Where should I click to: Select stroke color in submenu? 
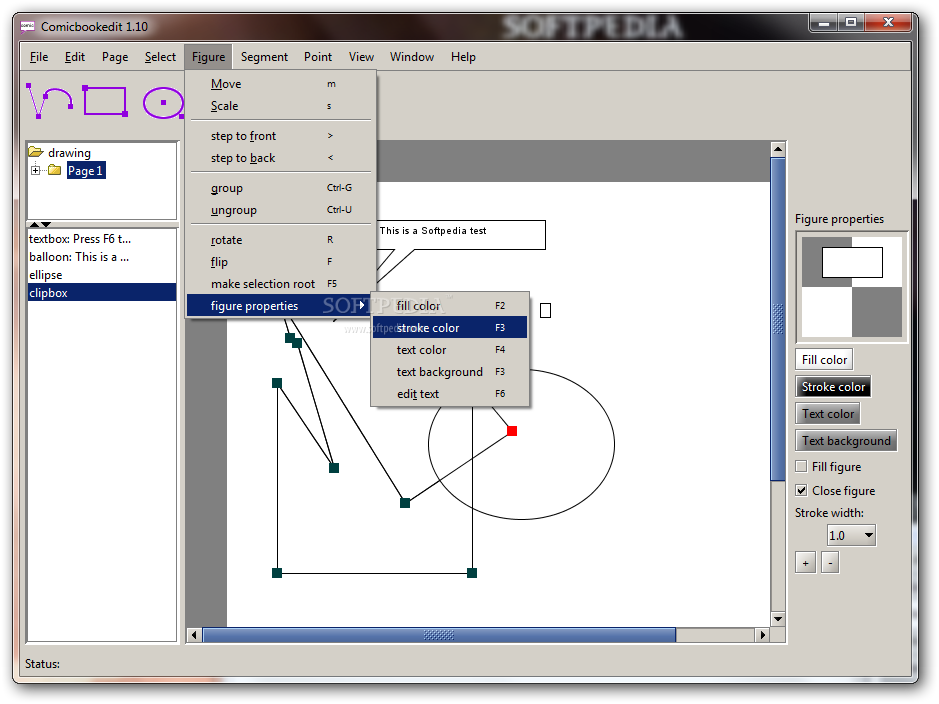click(450, 328)
